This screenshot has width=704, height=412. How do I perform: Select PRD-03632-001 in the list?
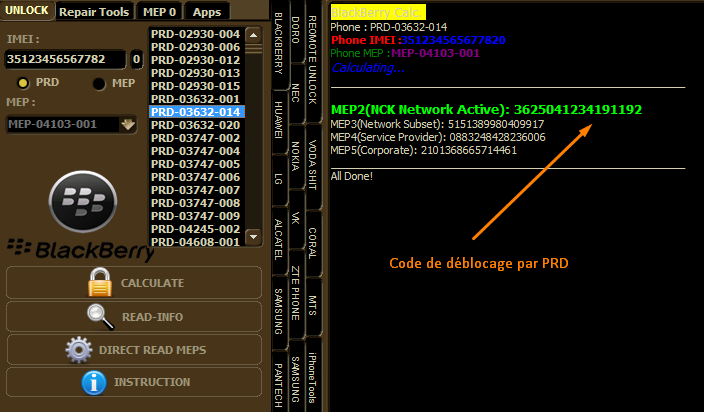(x=196, y=99)
